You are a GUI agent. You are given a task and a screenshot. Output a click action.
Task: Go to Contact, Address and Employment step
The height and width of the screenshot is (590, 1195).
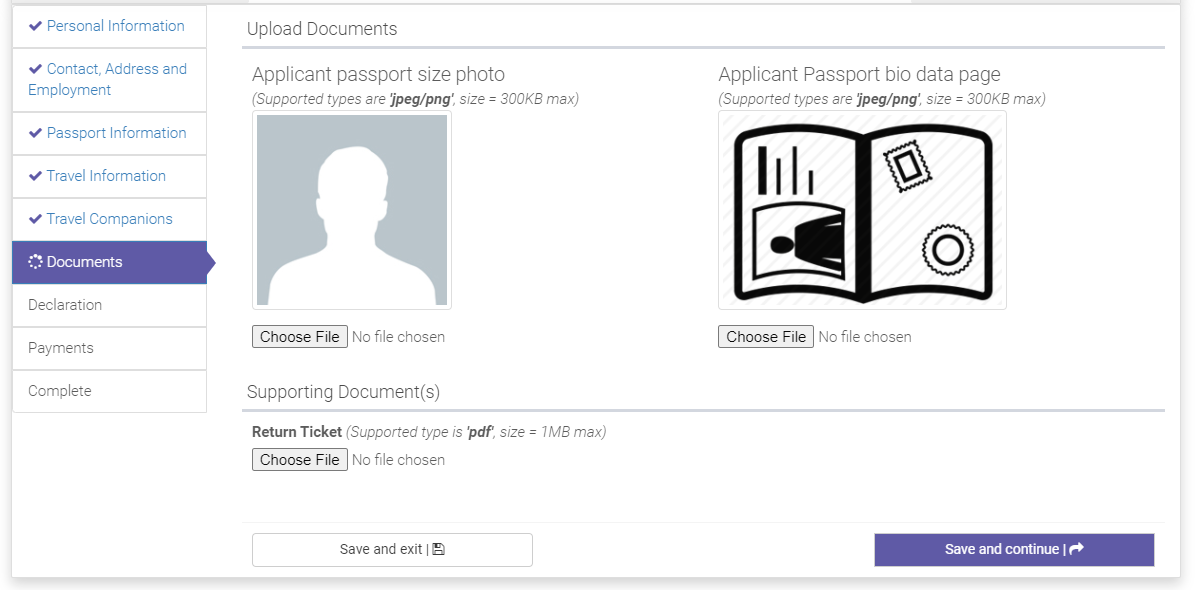coord(109,80)
